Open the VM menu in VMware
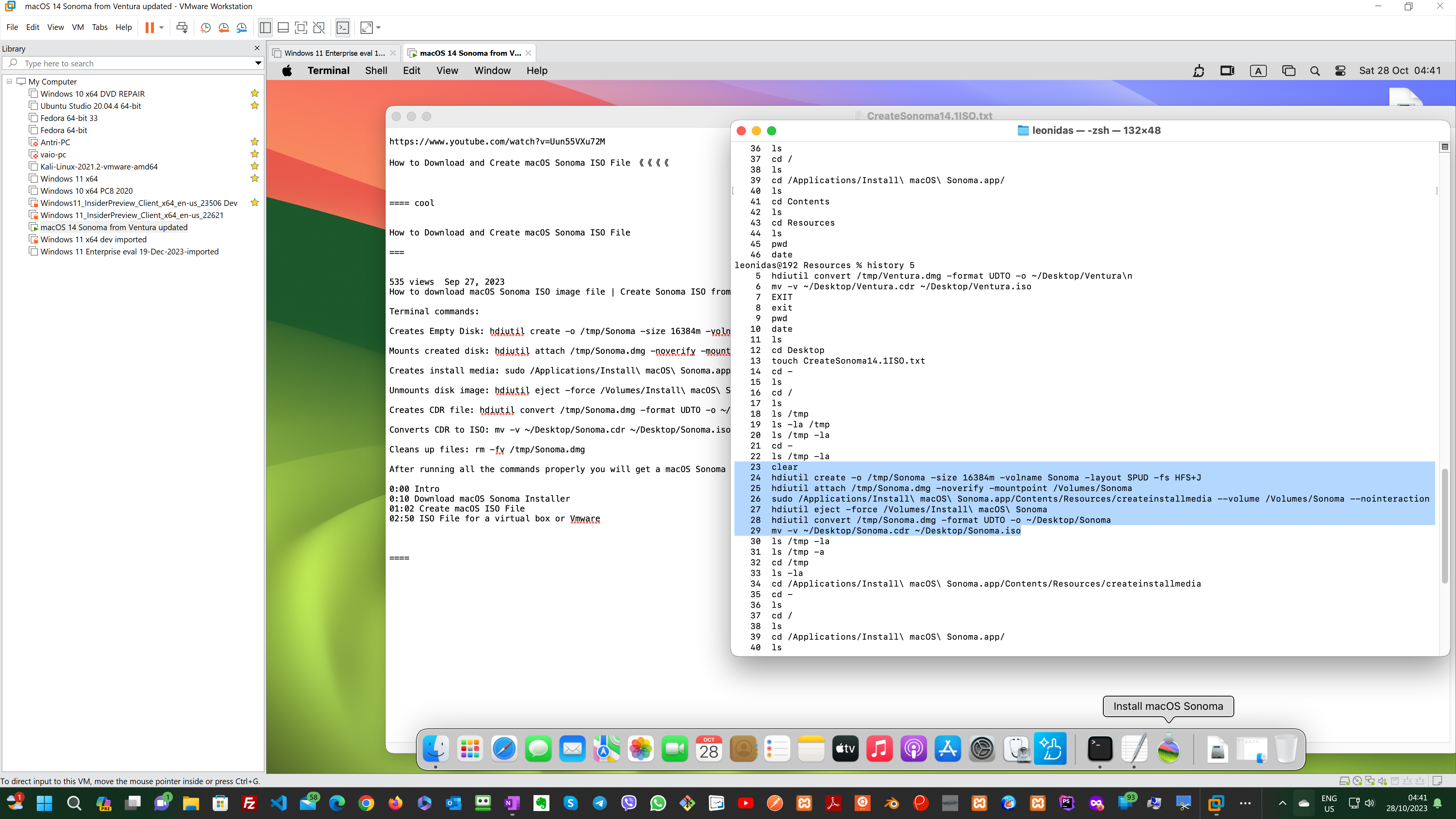 tap(78, 27)
